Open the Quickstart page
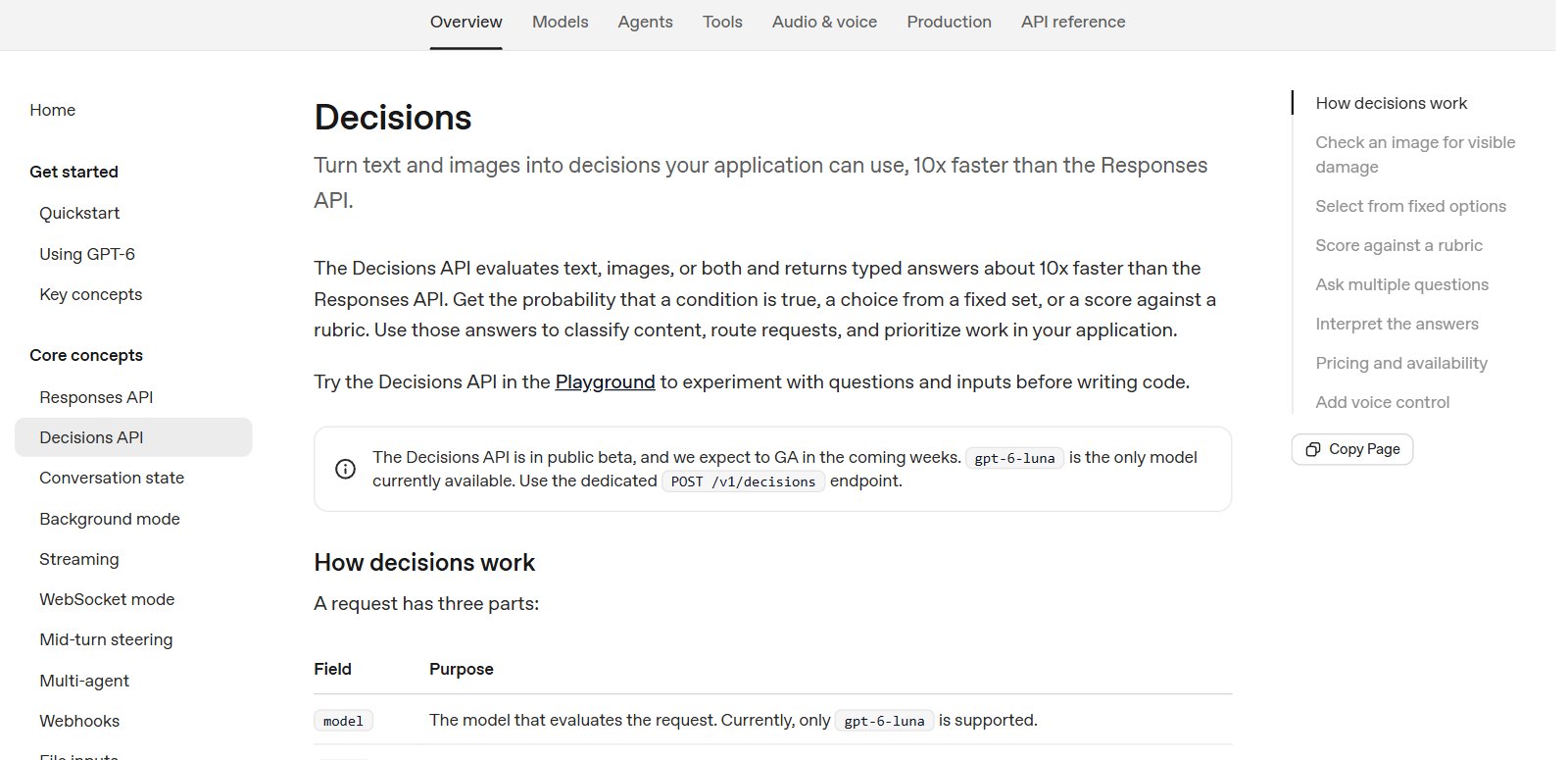The image size is (1568, 760). (79, 213)
